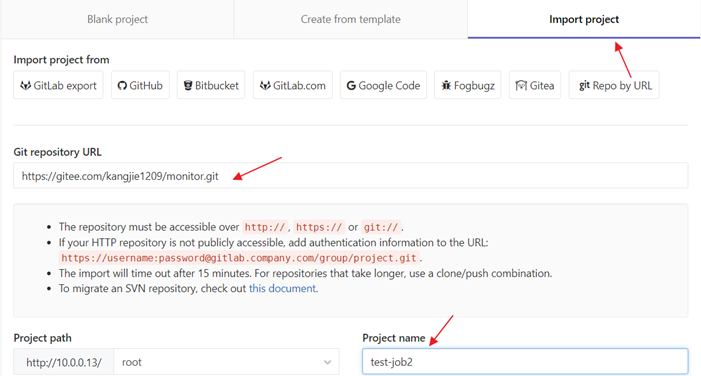Screen dimensions: 701x376
Task: Open 'this document' SVN migration link
Action: [x=282, y=288]
